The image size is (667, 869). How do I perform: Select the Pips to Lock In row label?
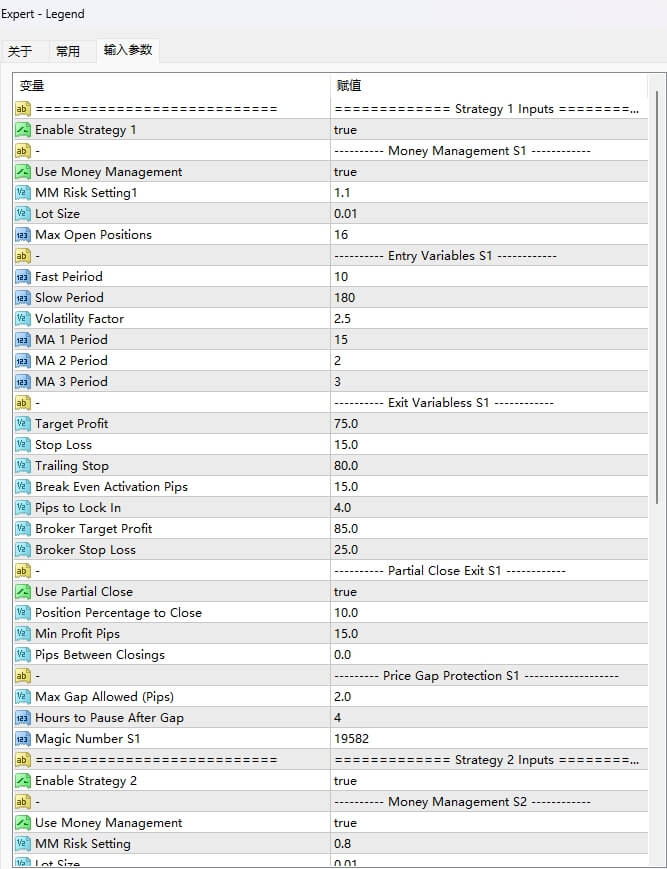pyautogui.click(x=78, y=508)
